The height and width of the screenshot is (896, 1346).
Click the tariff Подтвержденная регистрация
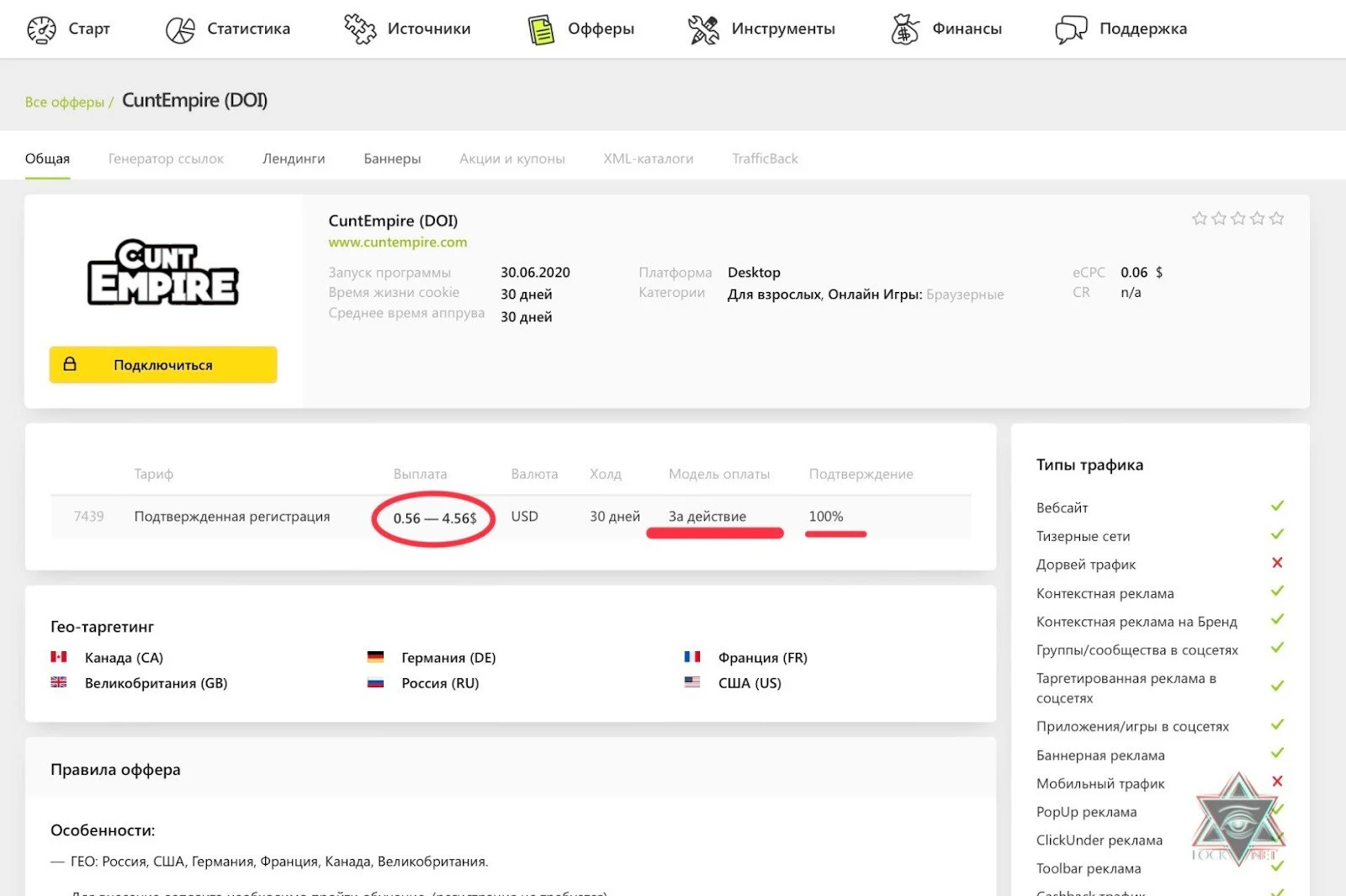pos(232,517)
